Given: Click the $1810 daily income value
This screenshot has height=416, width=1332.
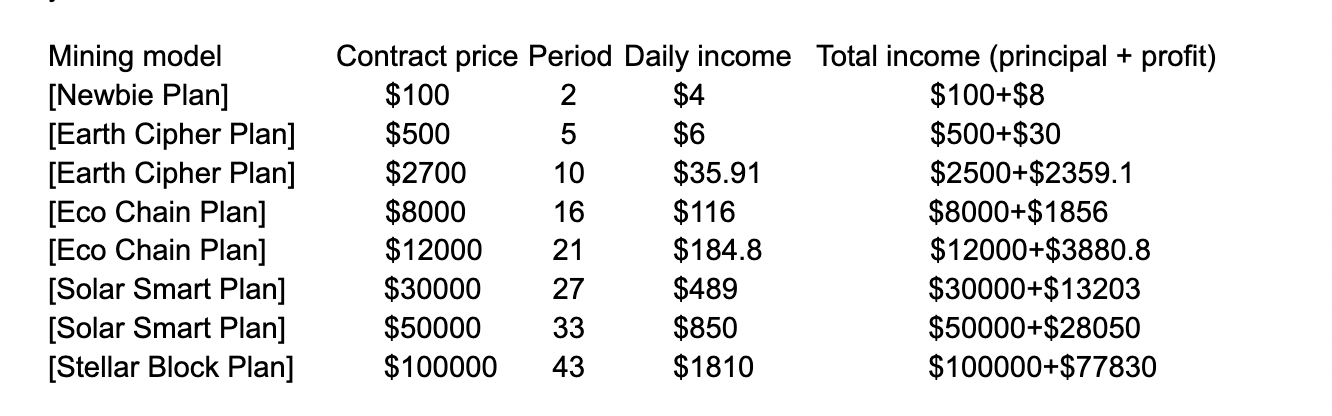Looking at the screenshot, I should point(712,367).
